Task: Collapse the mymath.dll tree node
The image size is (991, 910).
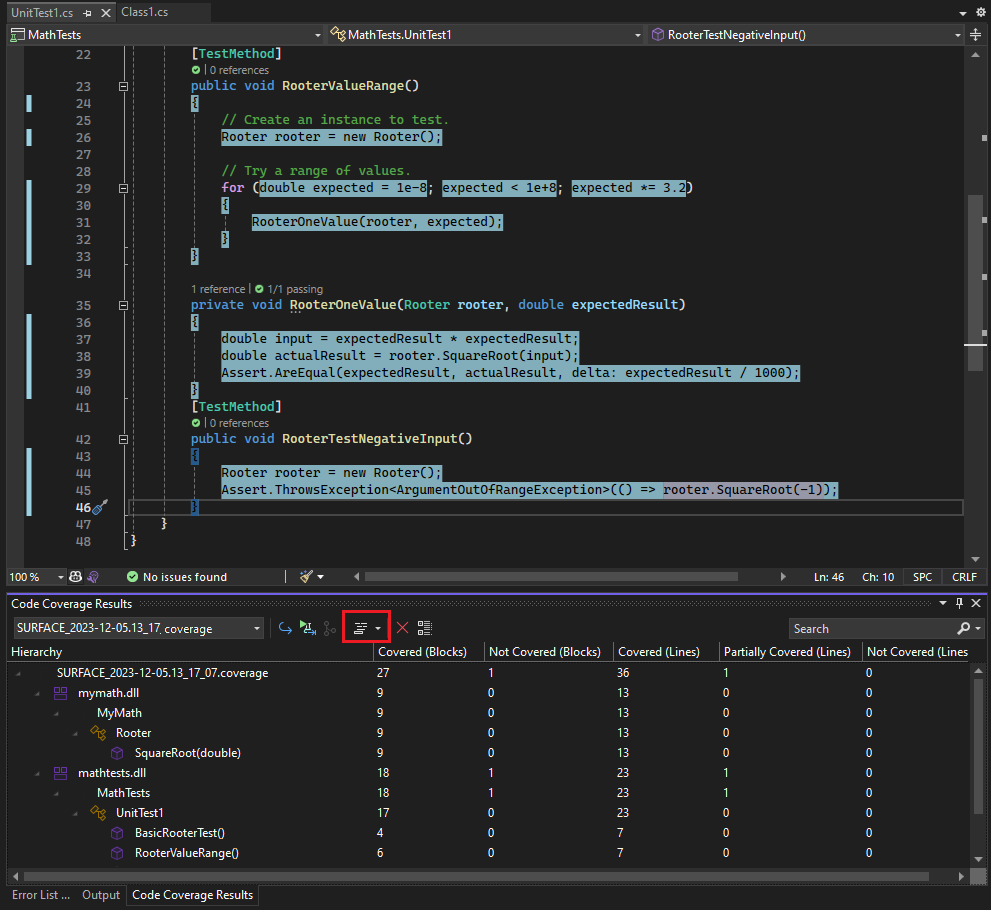Action: point(37,692)
